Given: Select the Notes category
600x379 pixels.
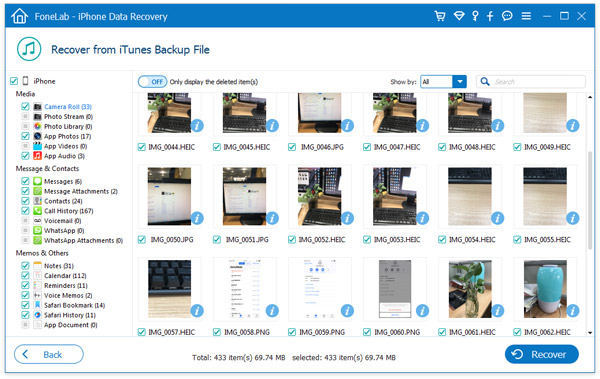Looking at the screenshot, I should click(x=59, y=266).
